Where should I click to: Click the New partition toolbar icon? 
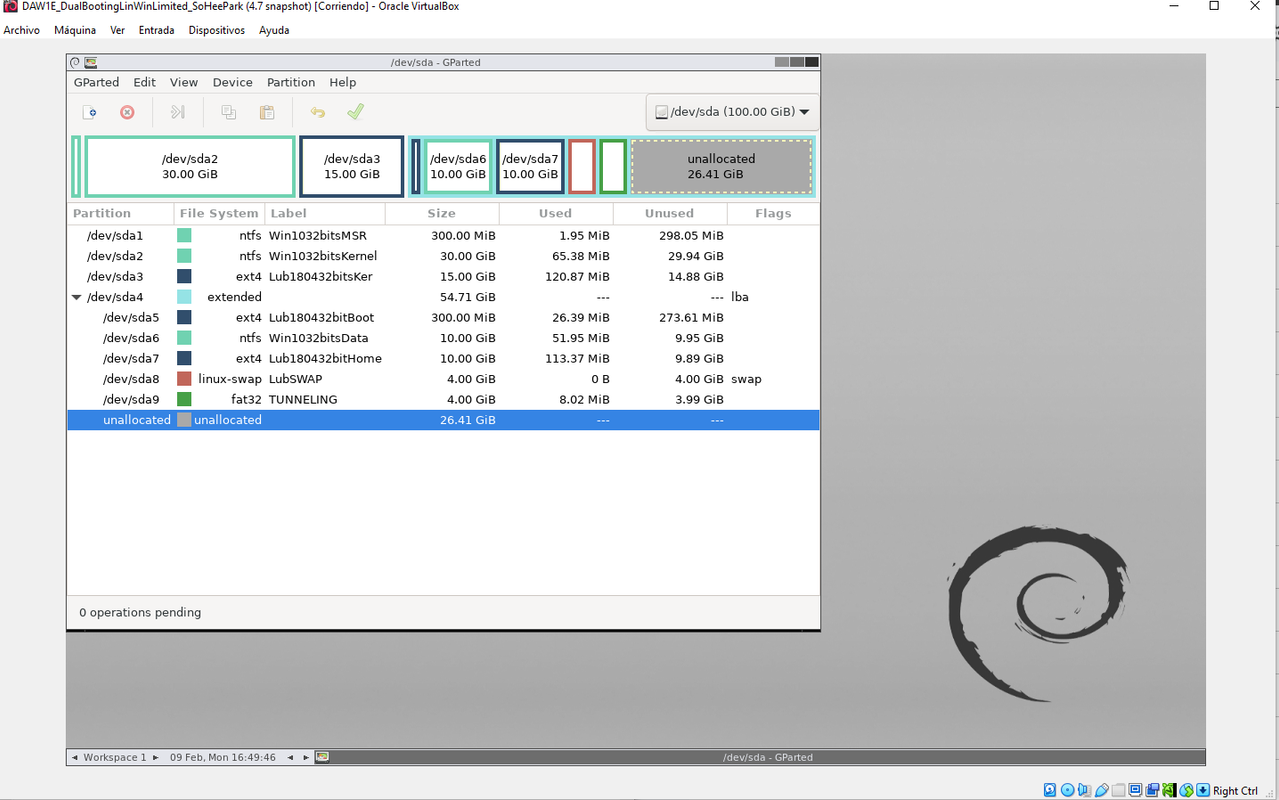90,112
